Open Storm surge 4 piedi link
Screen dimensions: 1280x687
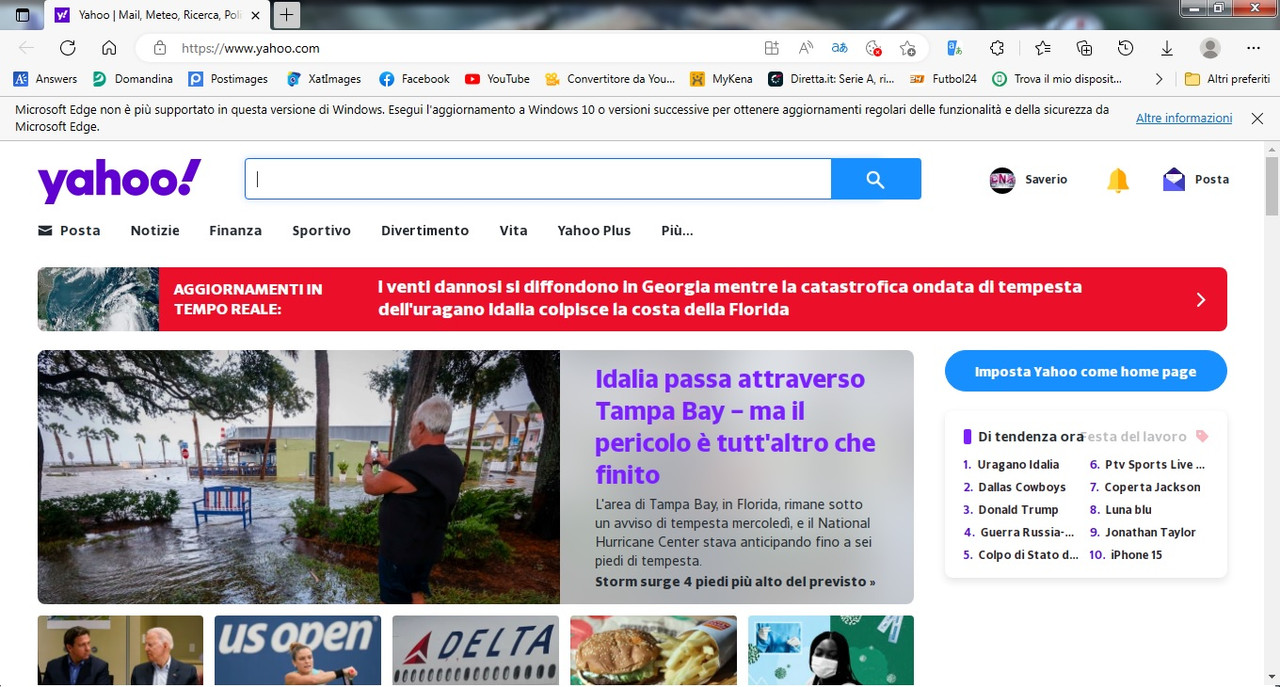[735, 581]
